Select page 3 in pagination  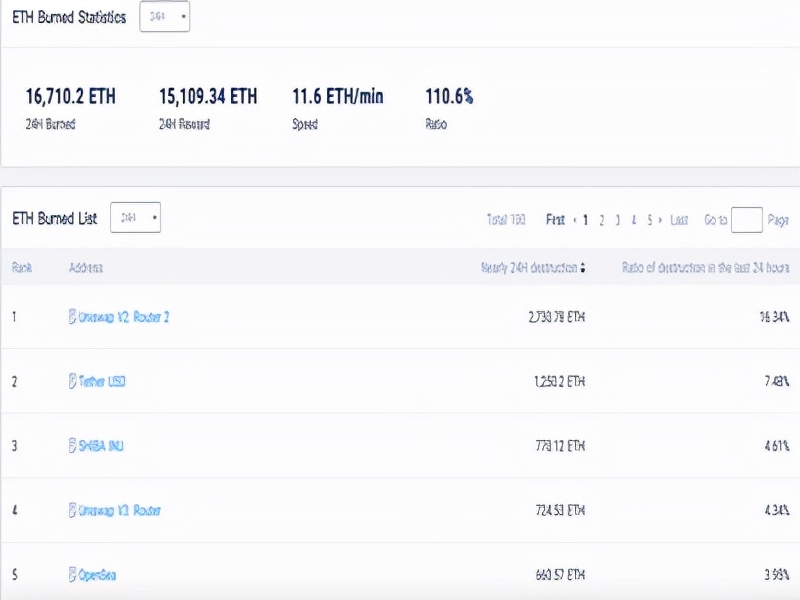coord(618,220)
